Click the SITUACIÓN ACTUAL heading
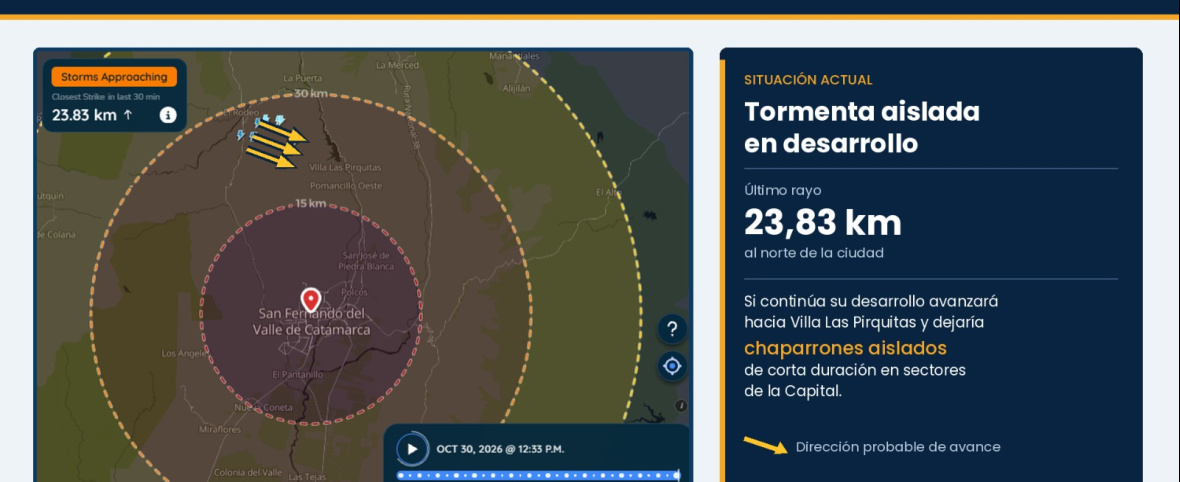Screen dimensions: 1180x482 (x=808, y=80)
